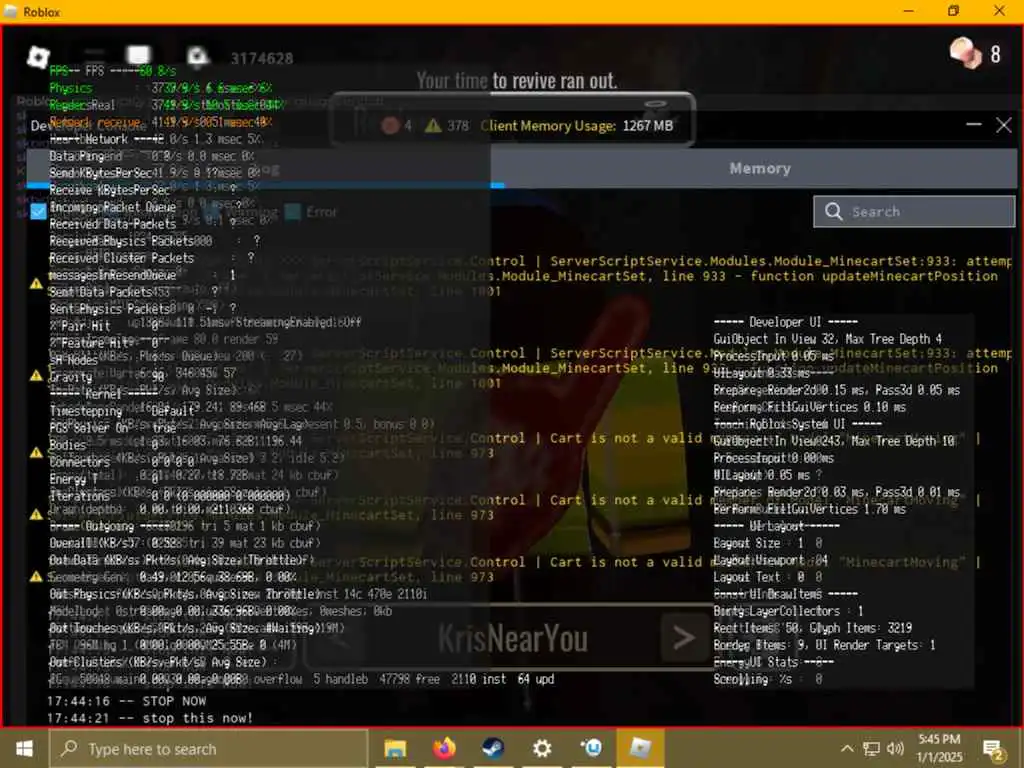
Task: Click the currency icon beside the 8 count
Action: [x=965, y=53]
